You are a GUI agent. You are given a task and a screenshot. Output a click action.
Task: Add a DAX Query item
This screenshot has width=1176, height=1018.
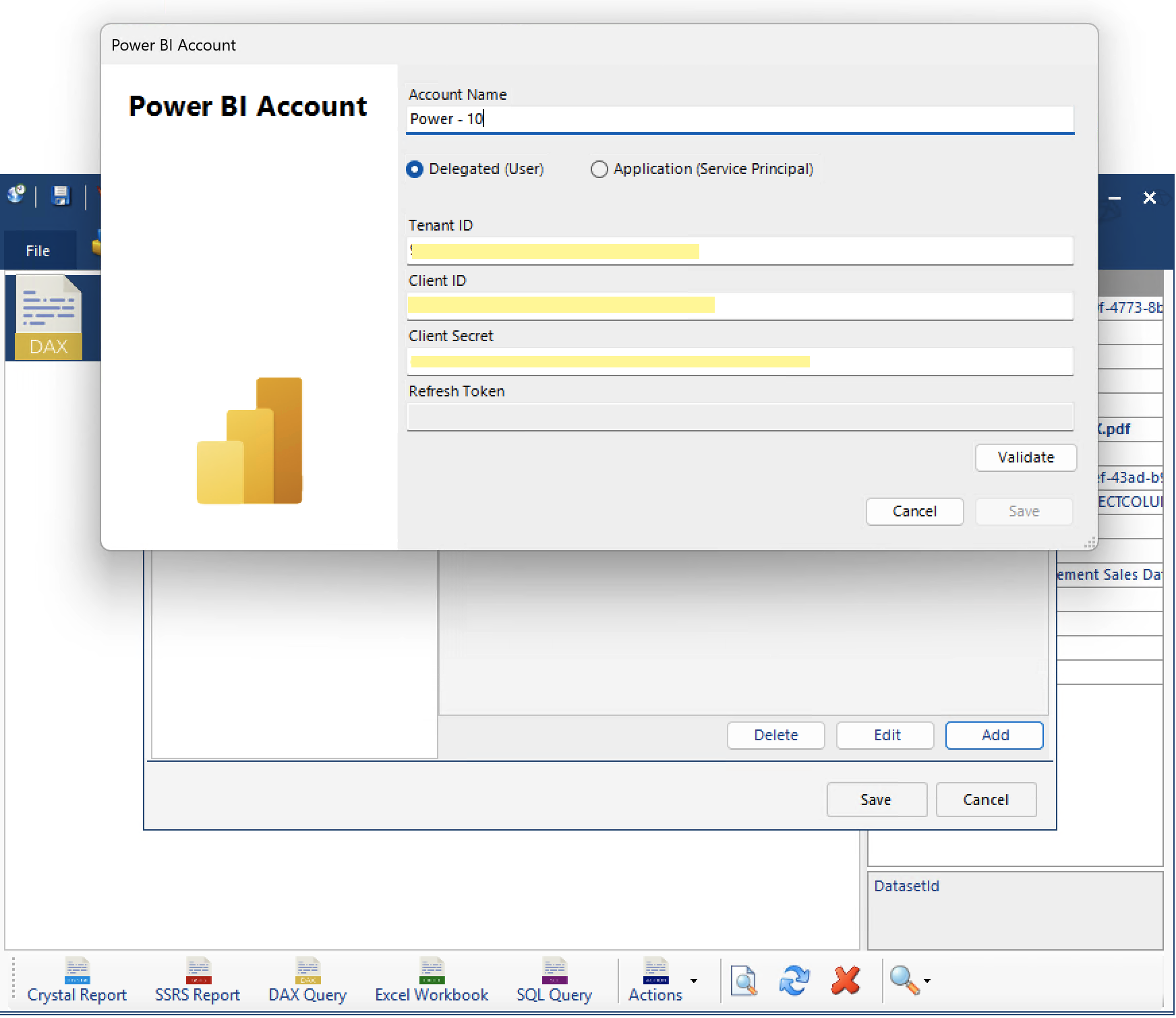307,981
